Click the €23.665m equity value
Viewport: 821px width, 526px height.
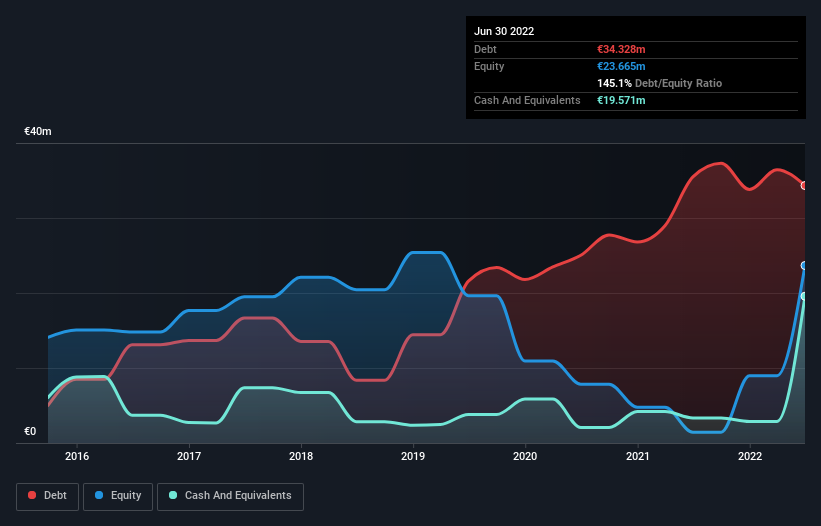coord(621,66)
